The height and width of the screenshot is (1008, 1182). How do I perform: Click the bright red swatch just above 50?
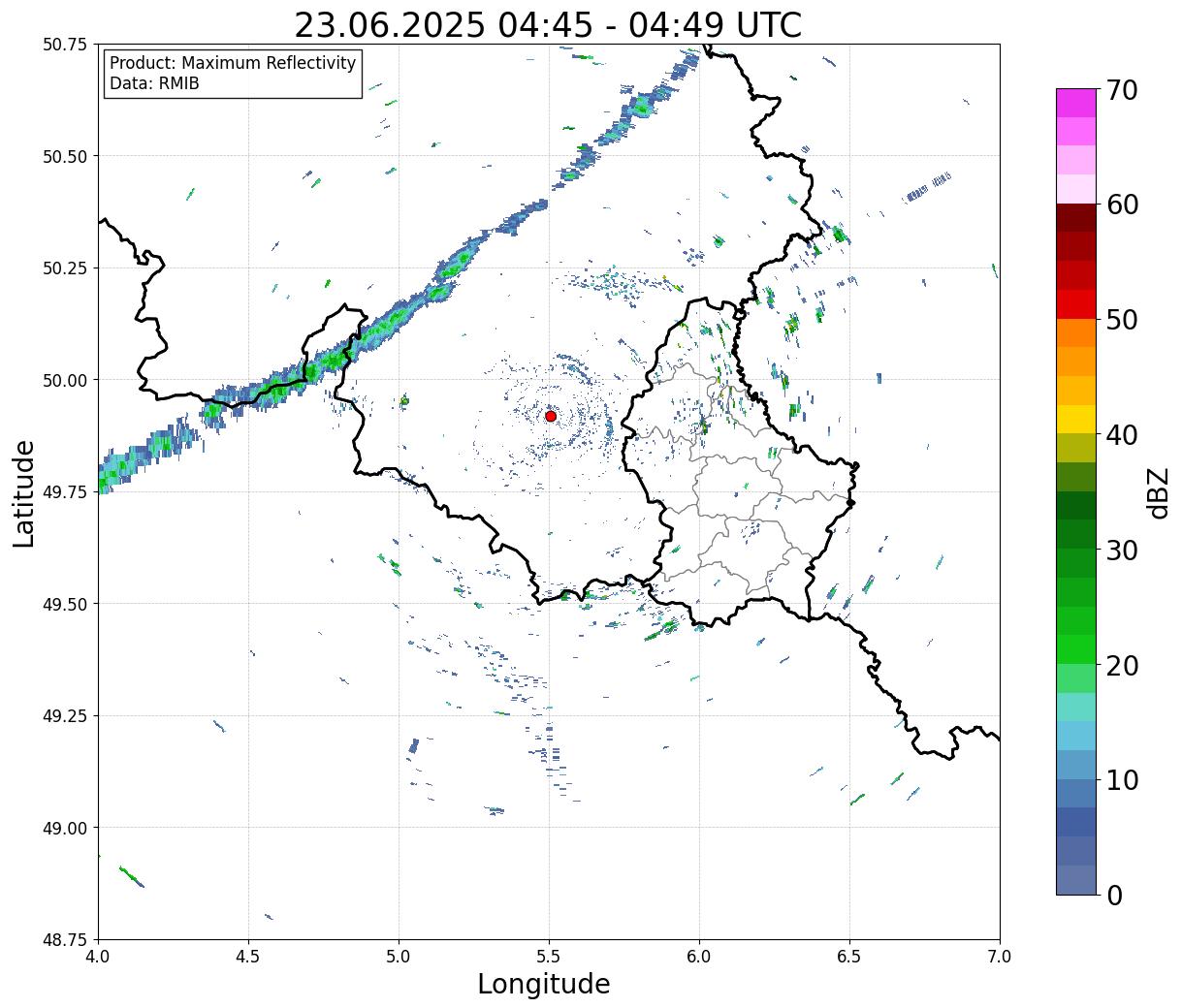(x=1076, y=304)
